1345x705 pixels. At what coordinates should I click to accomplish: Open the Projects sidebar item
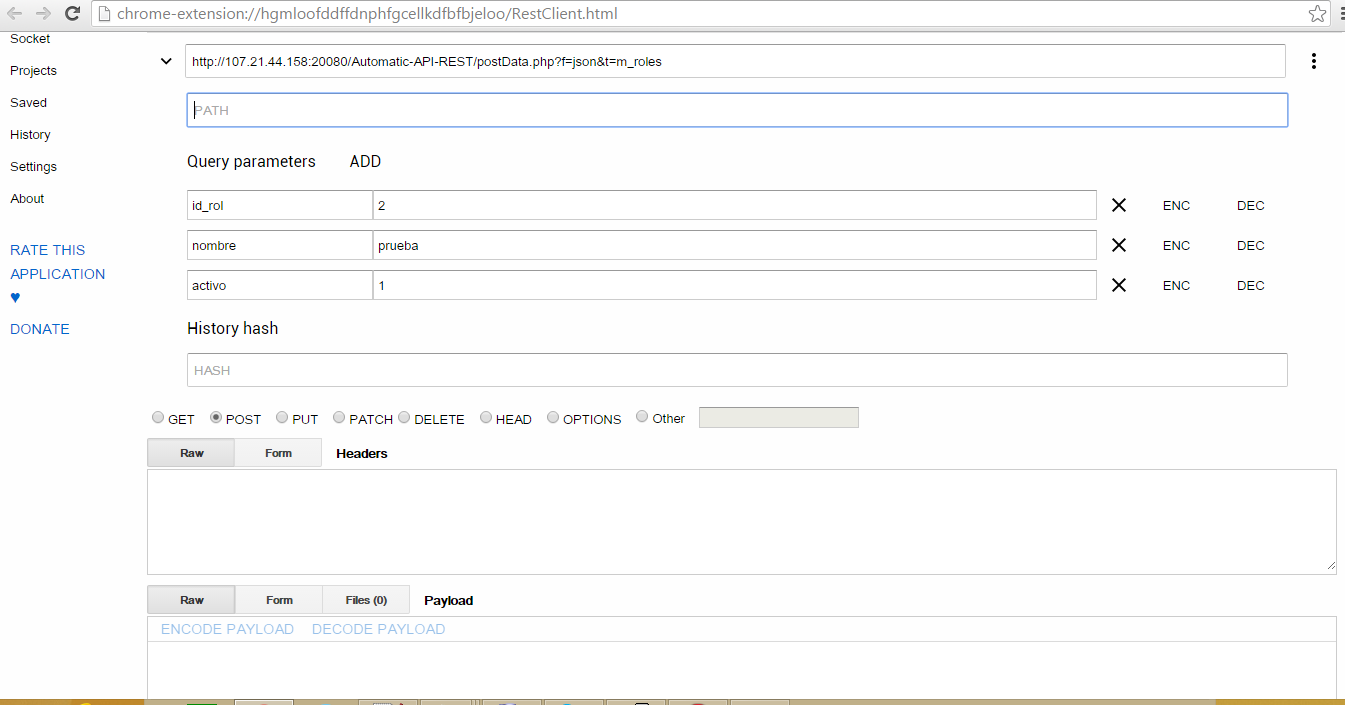33,71
